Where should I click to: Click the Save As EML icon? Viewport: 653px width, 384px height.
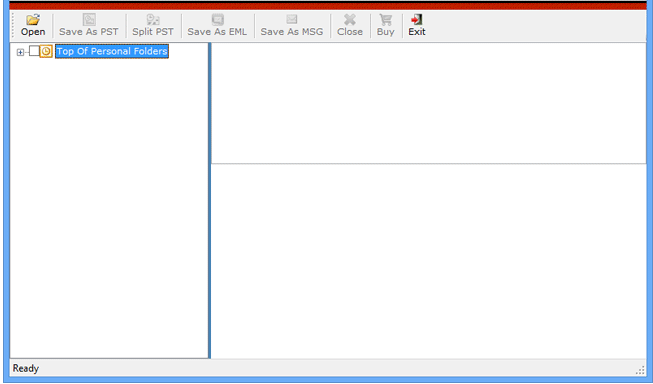(217, 19)
